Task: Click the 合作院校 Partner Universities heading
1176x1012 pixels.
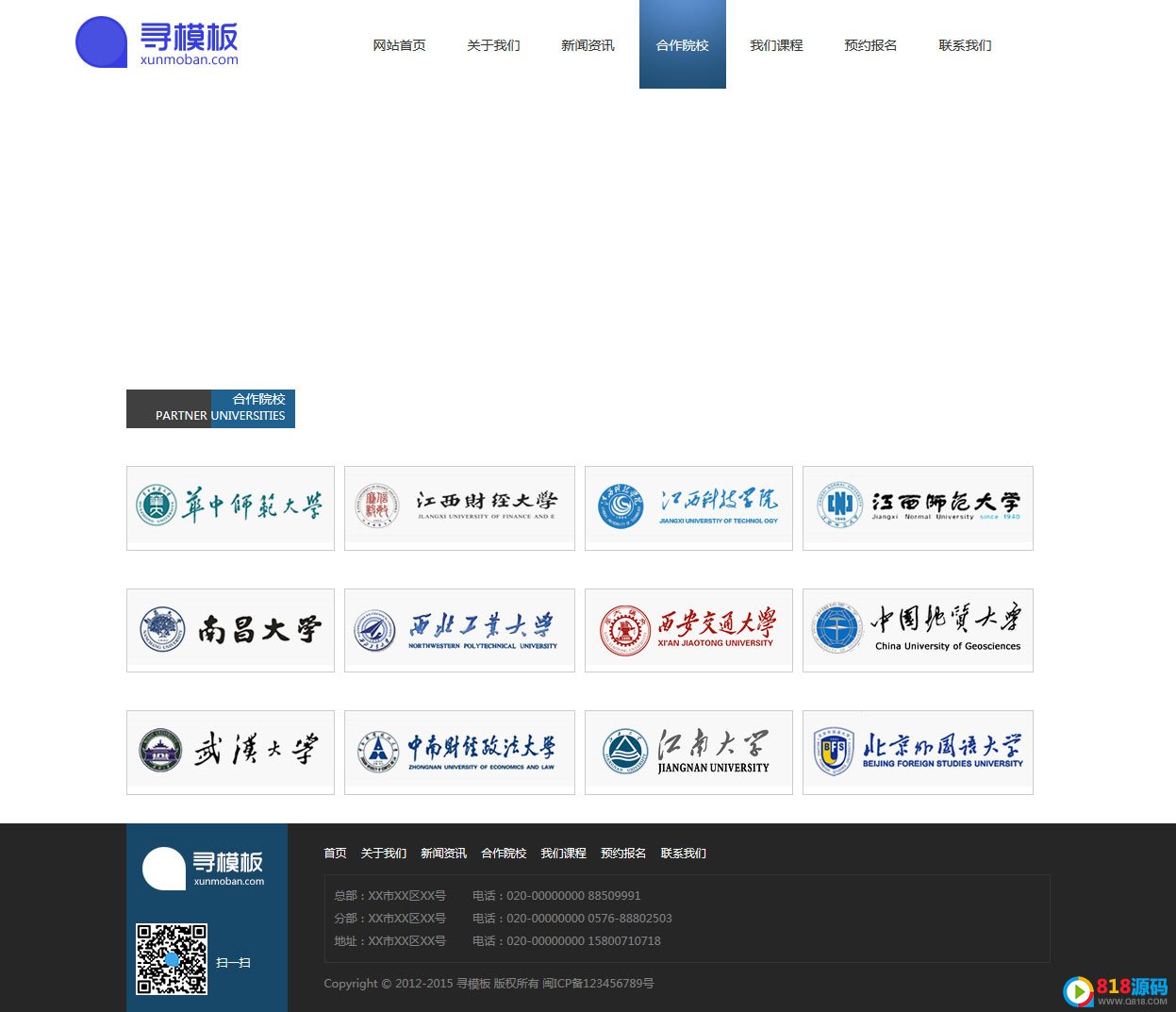Action: click(210, 408)
